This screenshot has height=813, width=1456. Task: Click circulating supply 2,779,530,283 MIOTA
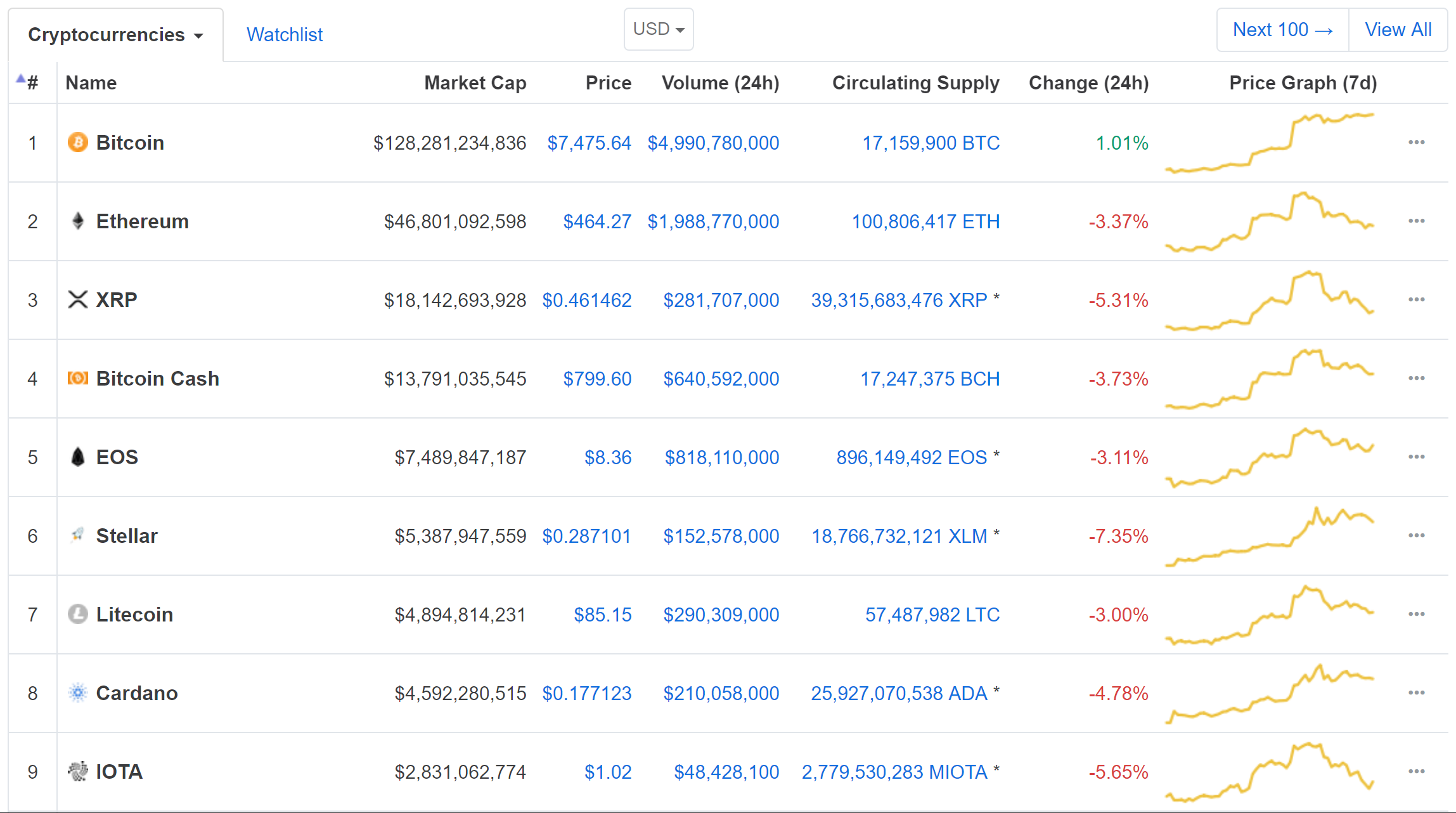tap(894, 772)
